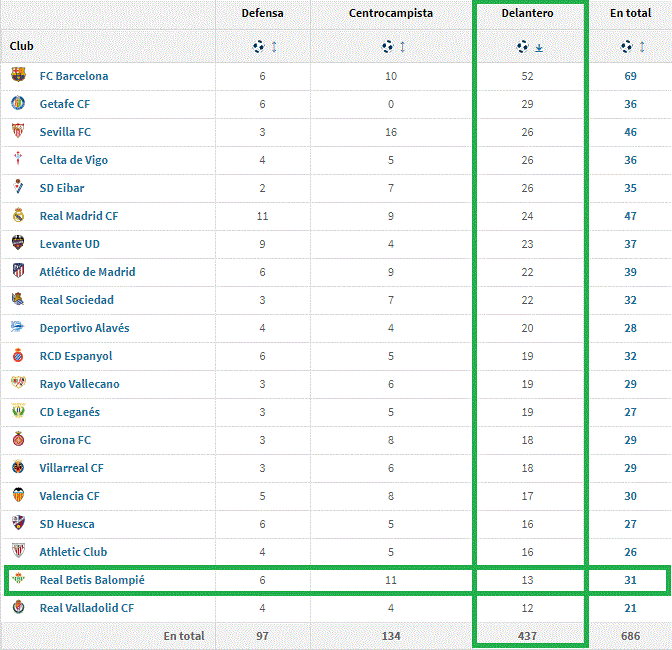Click the Getafe CF club crest
The width and height of the screenshot is (672, 650).
pyautogui.click(x=18, y=104)
